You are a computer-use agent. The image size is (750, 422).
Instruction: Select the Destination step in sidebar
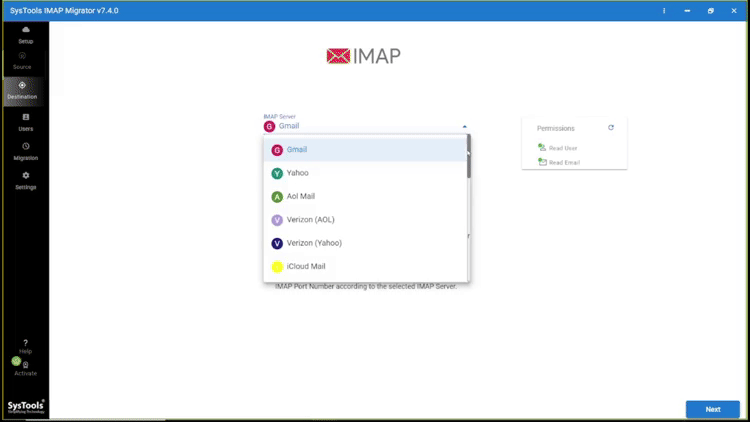coord(22,90)
